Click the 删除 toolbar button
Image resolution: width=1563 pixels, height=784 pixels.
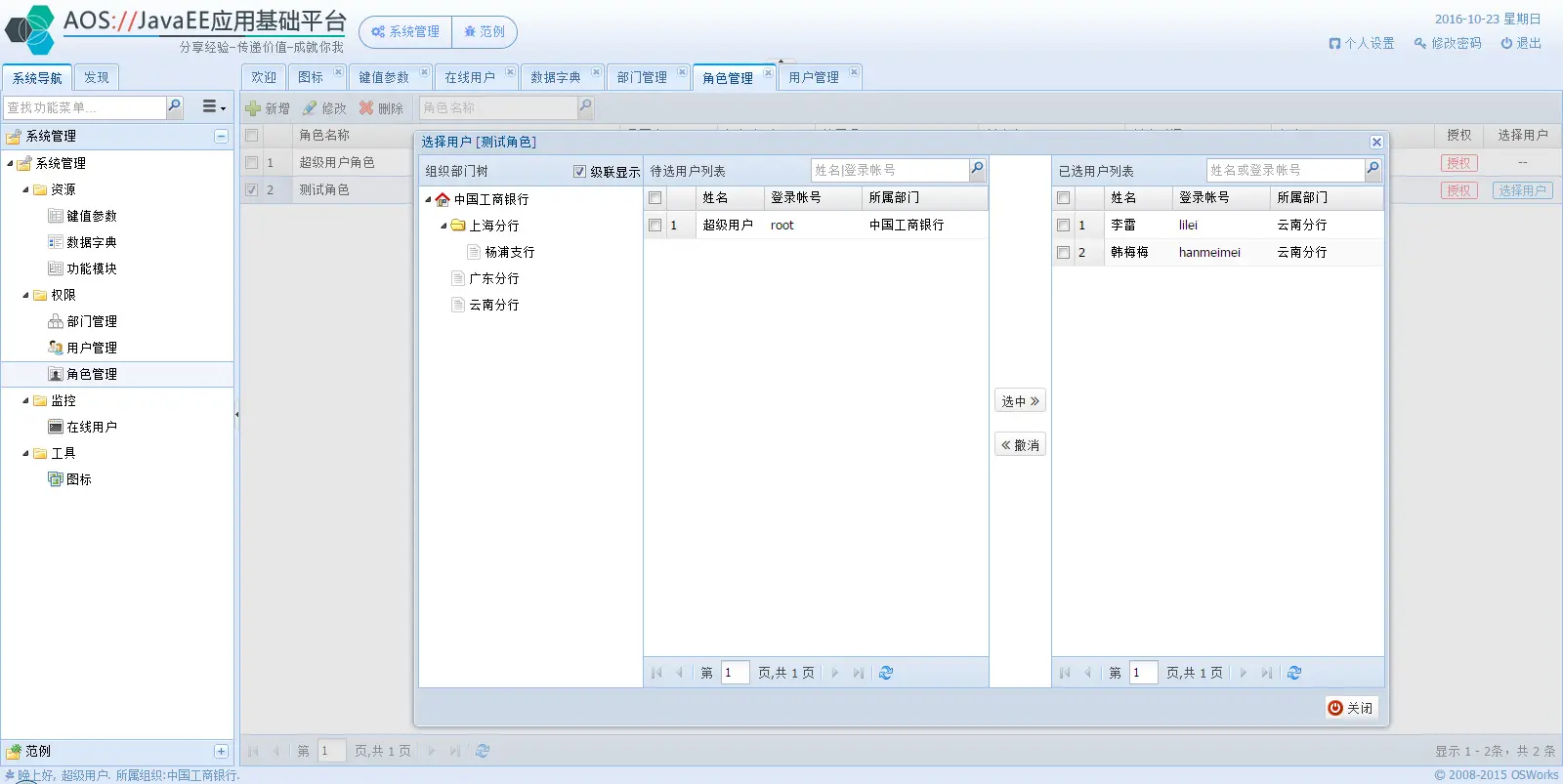tap(381, 108)
